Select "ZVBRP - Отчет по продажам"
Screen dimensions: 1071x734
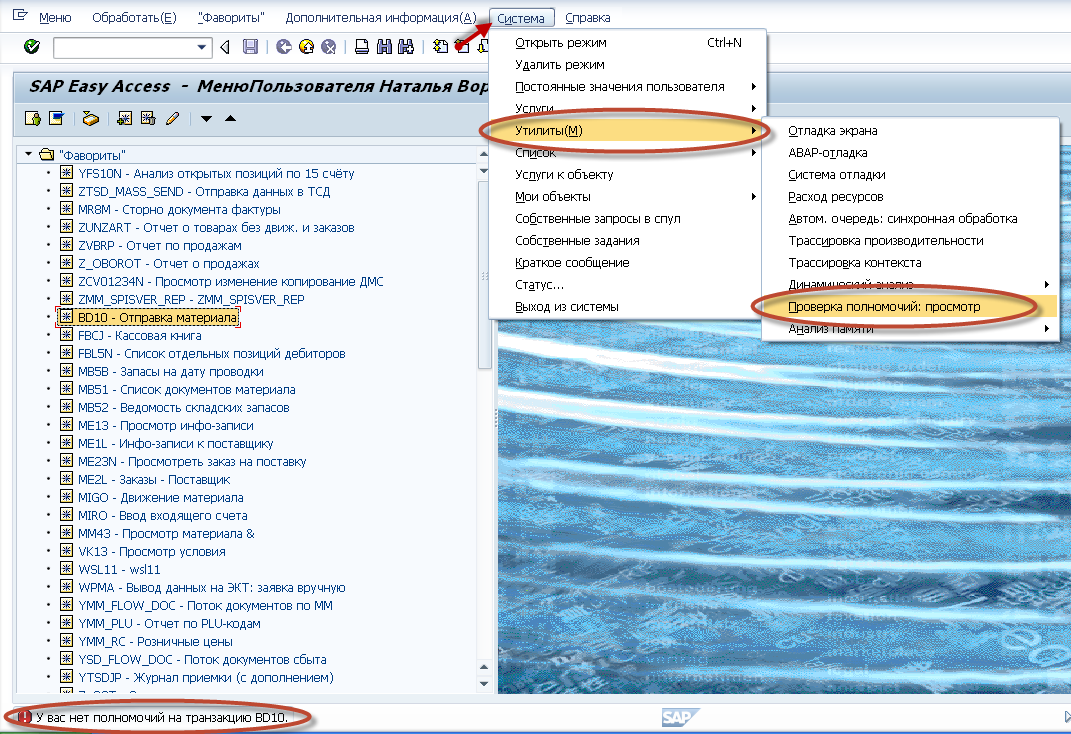tap(160, 245)
